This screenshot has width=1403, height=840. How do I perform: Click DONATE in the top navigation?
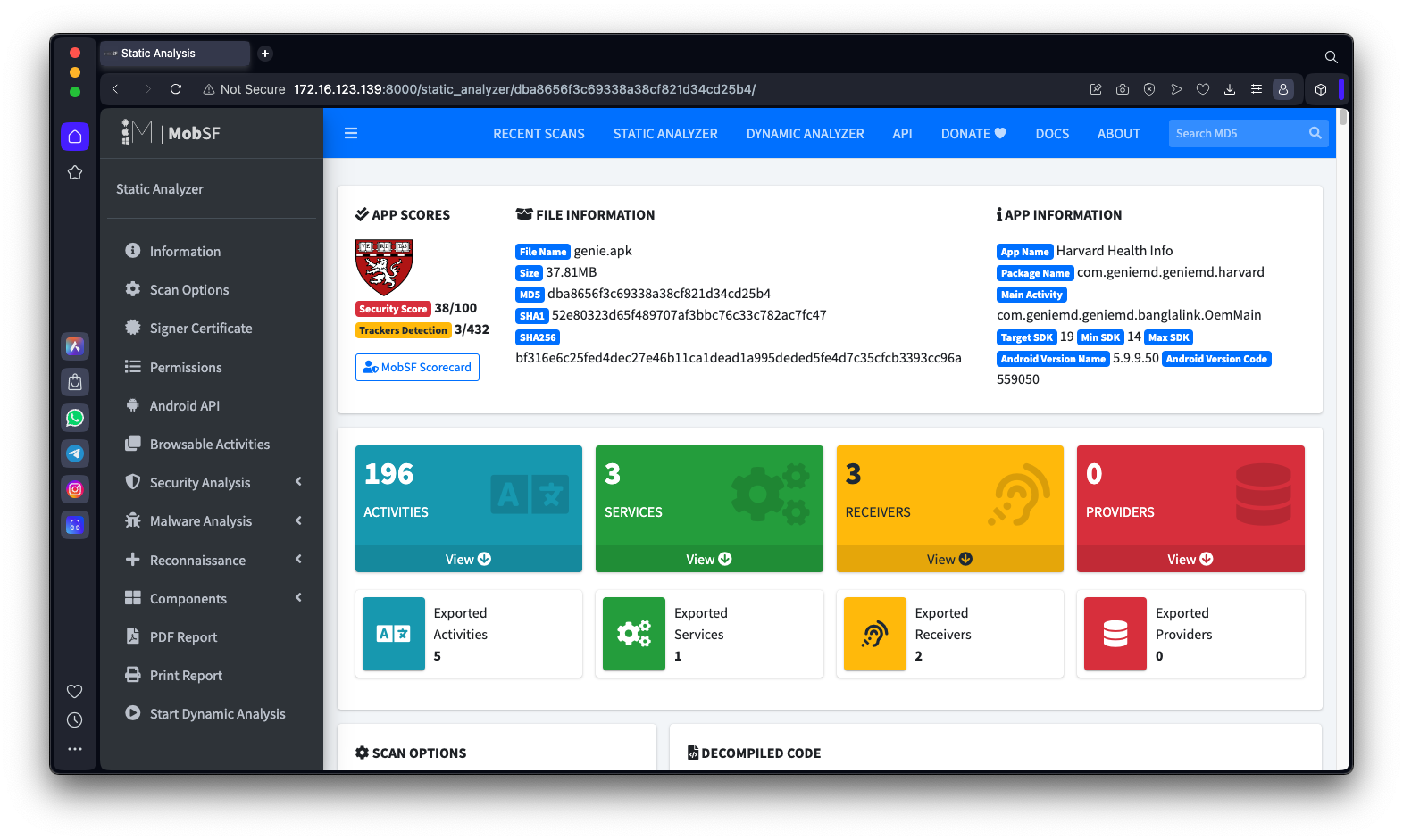[x=973, y=134]
